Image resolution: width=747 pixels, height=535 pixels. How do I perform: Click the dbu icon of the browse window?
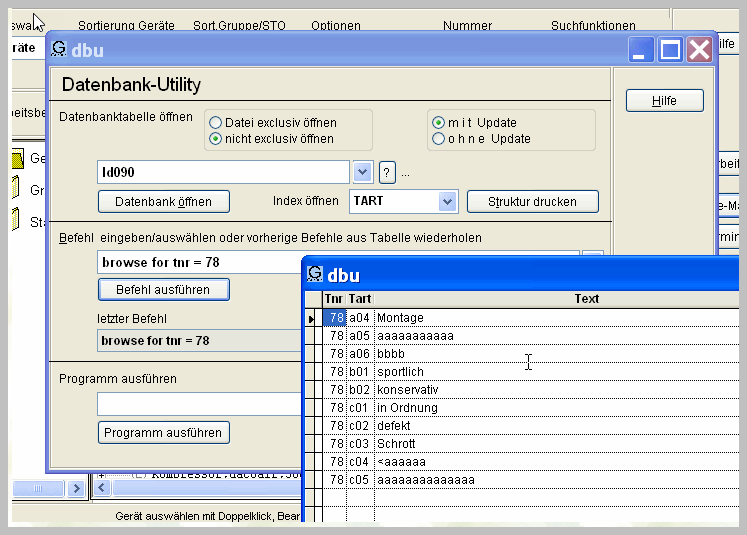(315, 274)
